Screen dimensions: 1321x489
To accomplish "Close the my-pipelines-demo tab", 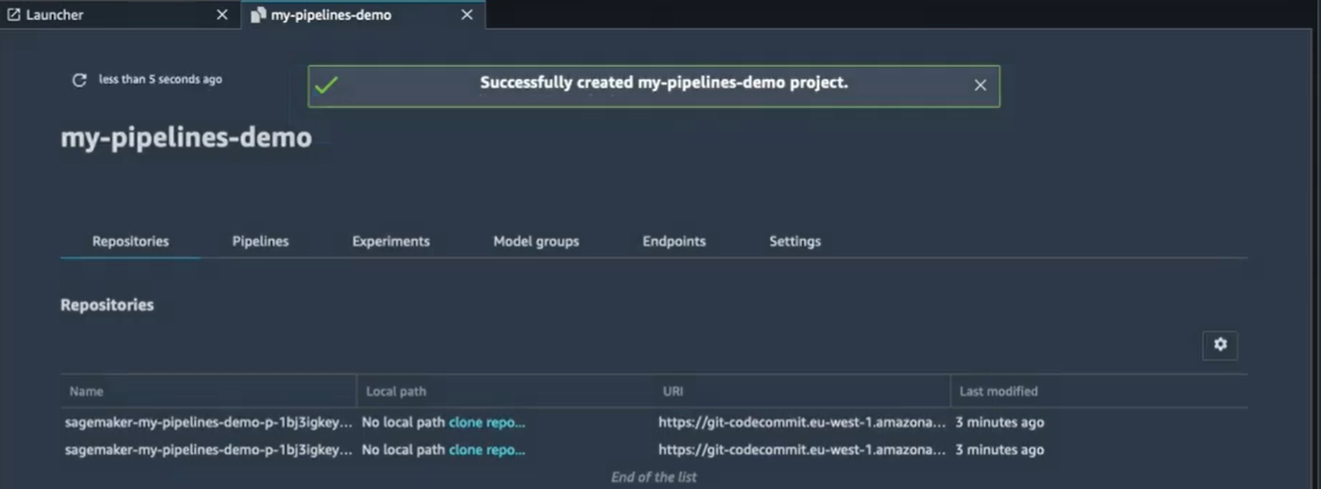I will click(x=466, y=15).
